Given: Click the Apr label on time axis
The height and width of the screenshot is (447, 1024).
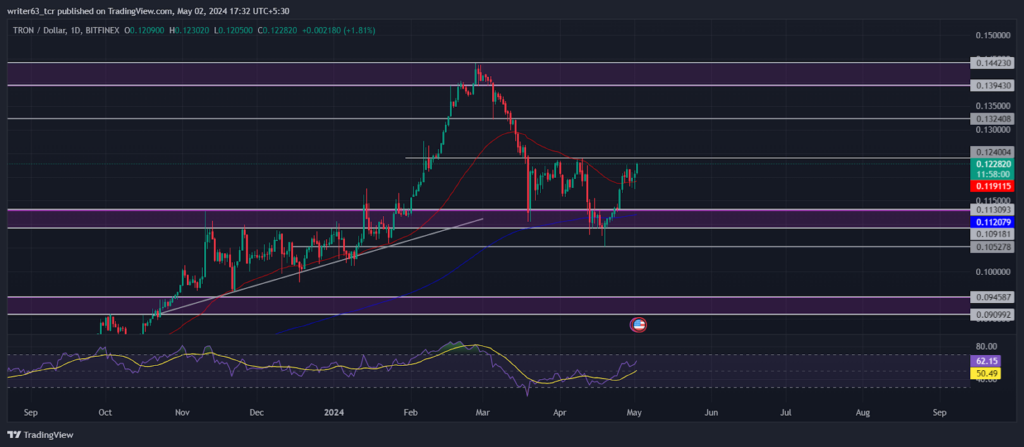Looking at the screenshot, I should click(x=559, y=413).
